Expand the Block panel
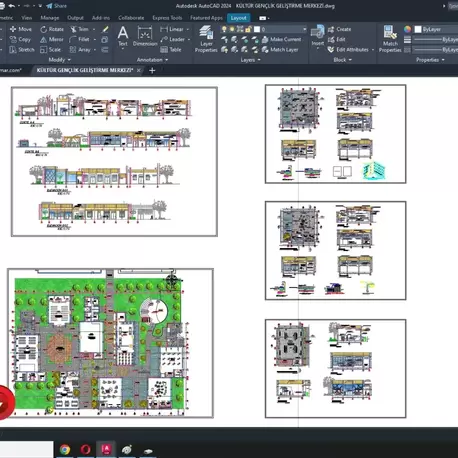458x458 pixels. pyautogui.click(x=342, y=60)
